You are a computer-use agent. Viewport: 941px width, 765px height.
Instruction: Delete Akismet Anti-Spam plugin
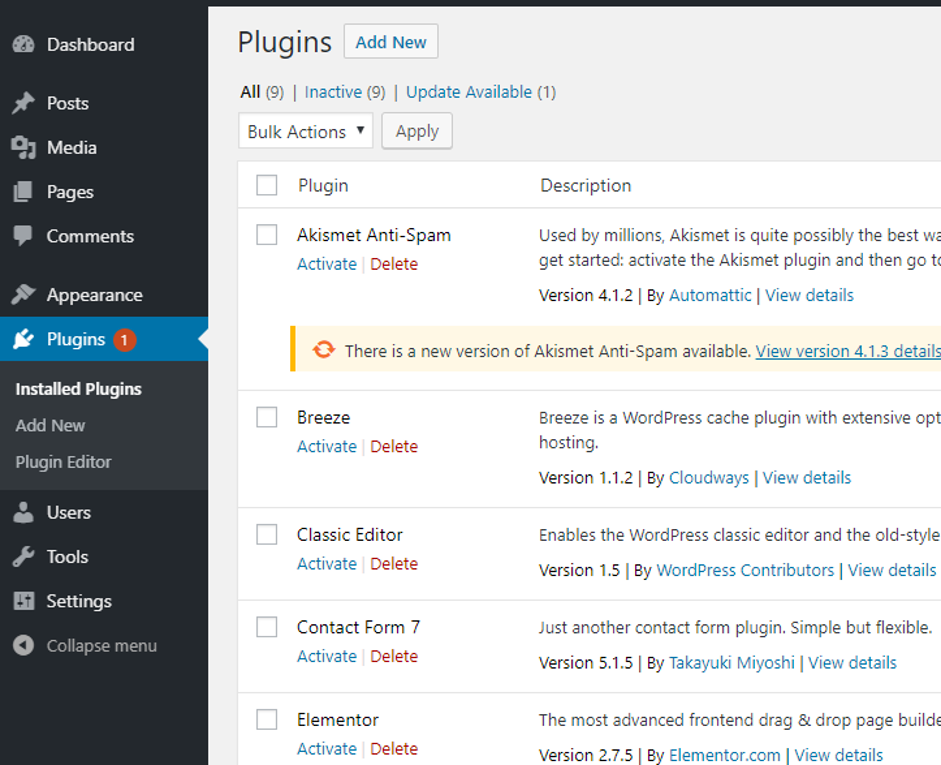coord(394,264)
